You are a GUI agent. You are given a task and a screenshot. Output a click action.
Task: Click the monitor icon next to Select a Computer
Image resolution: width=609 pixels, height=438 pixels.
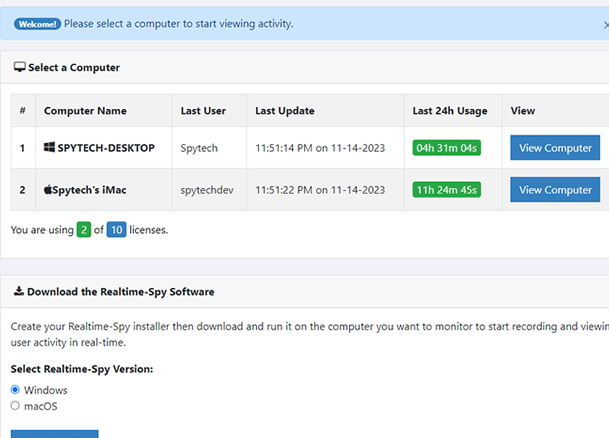point(19,67)
